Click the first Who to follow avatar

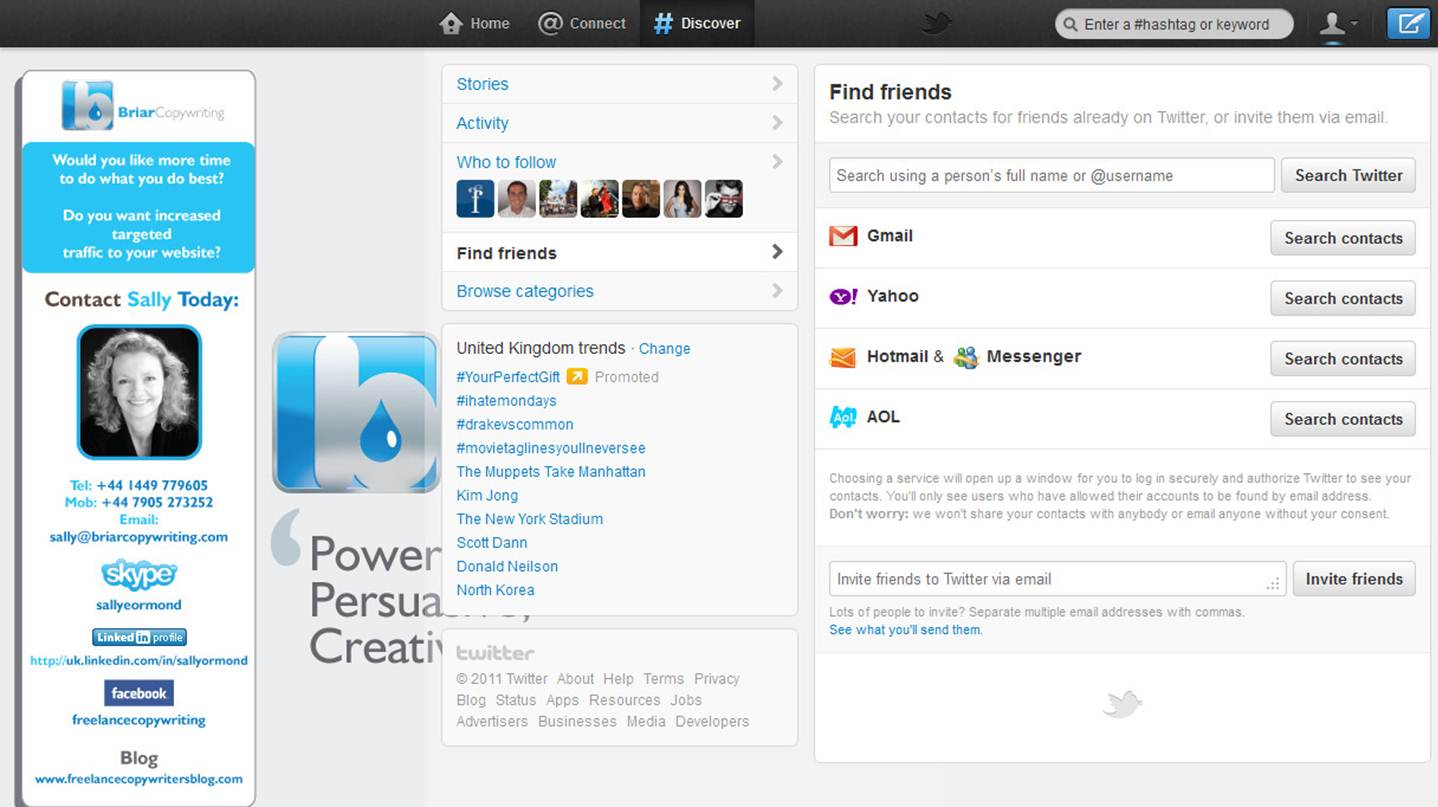tap(475, 199)
